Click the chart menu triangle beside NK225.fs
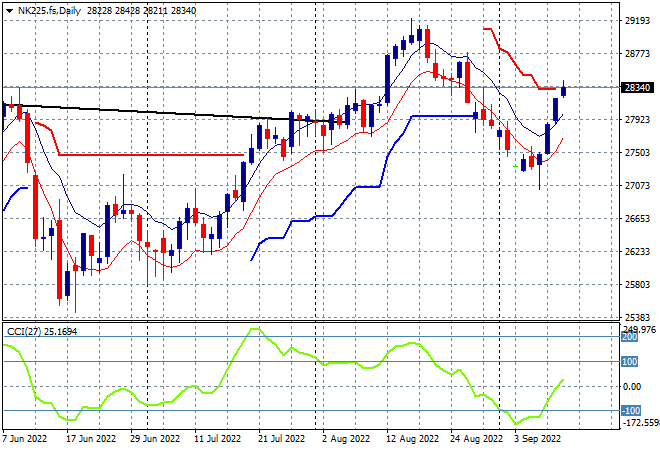This screenshot has width=660, height=450. [9, 11]
